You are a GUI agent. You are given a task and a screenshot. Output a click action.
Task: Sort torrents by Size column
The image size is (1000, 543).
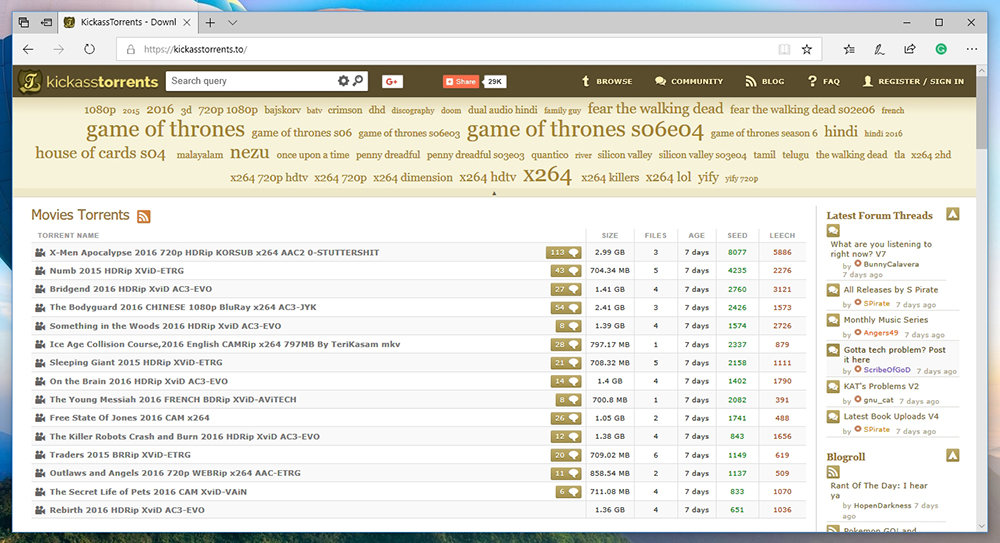(x=610, y=235)
